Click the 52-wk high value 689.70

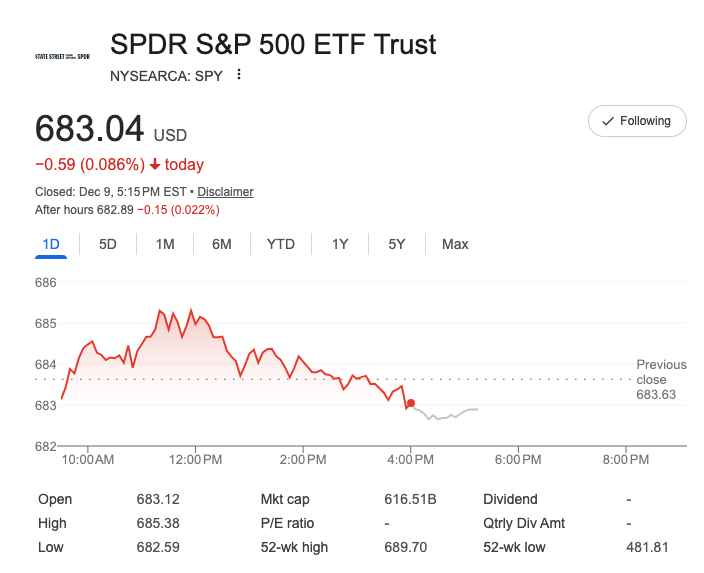click(x=405, y=547)
